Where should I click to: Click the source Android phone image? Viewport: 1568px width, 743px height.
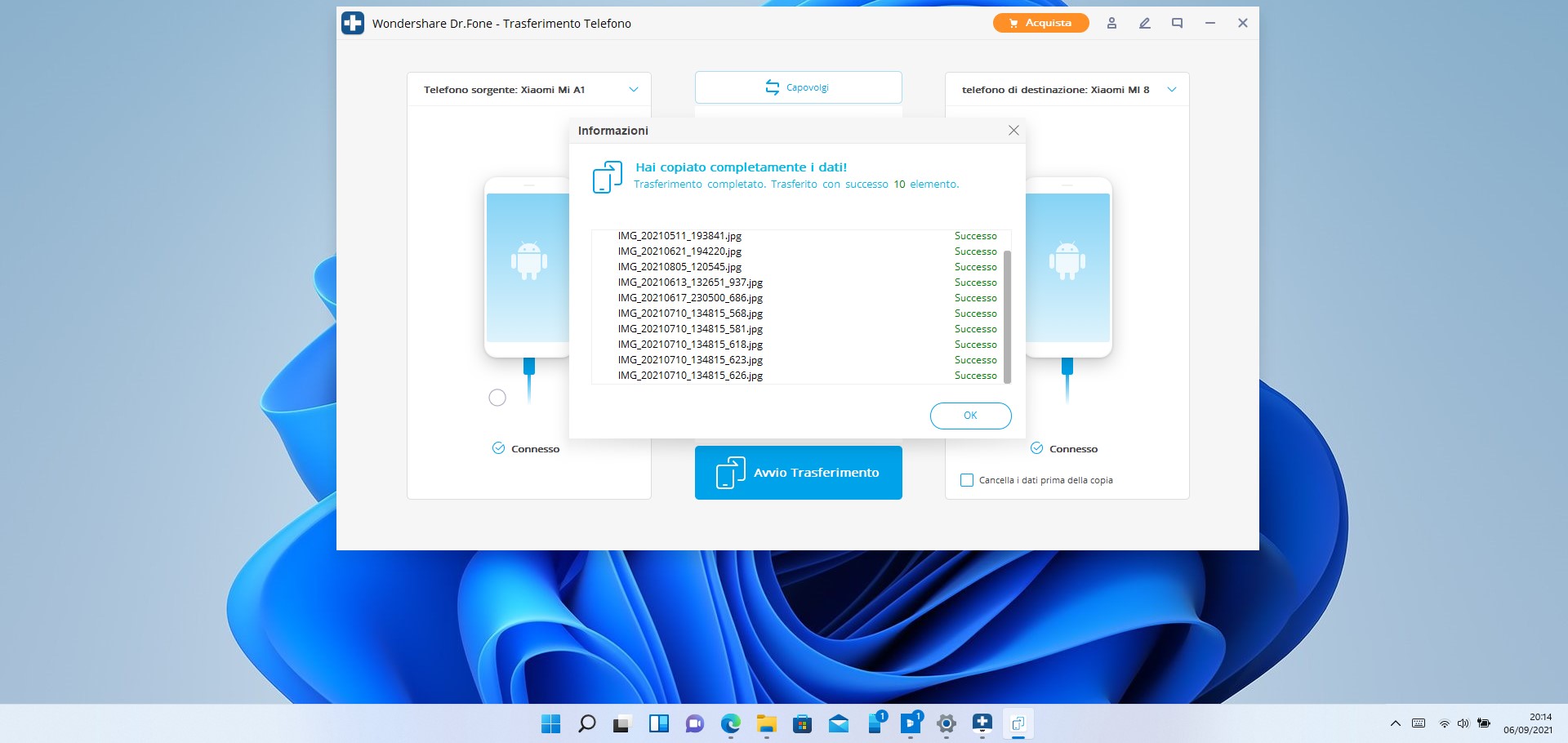[x=527, y=267]
